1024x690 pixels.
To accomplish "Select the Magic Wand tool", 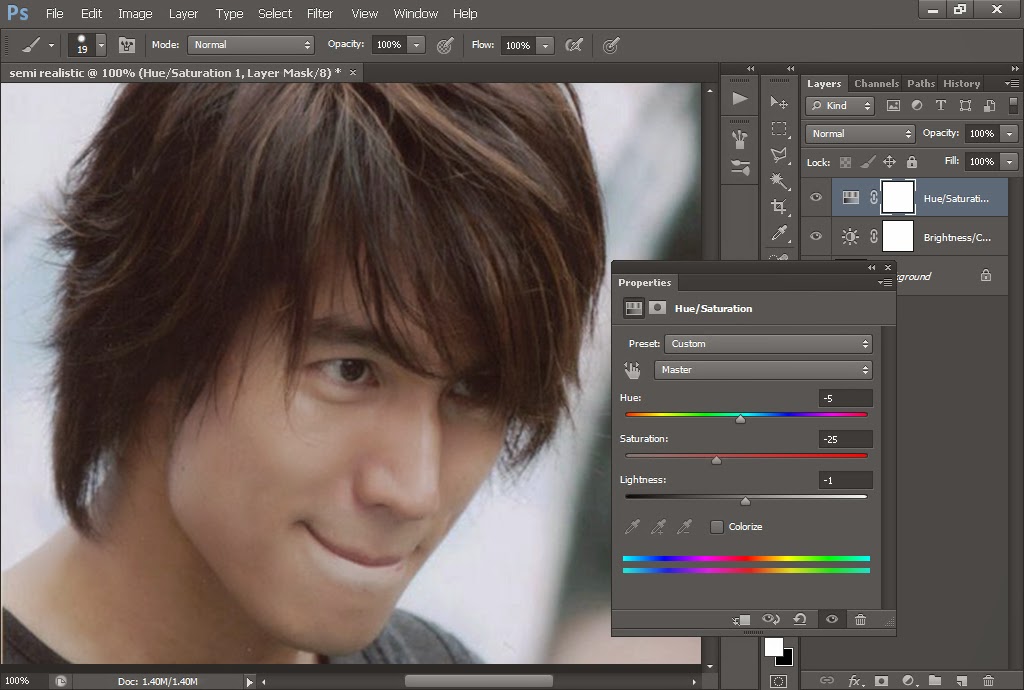I will (779, 181).
